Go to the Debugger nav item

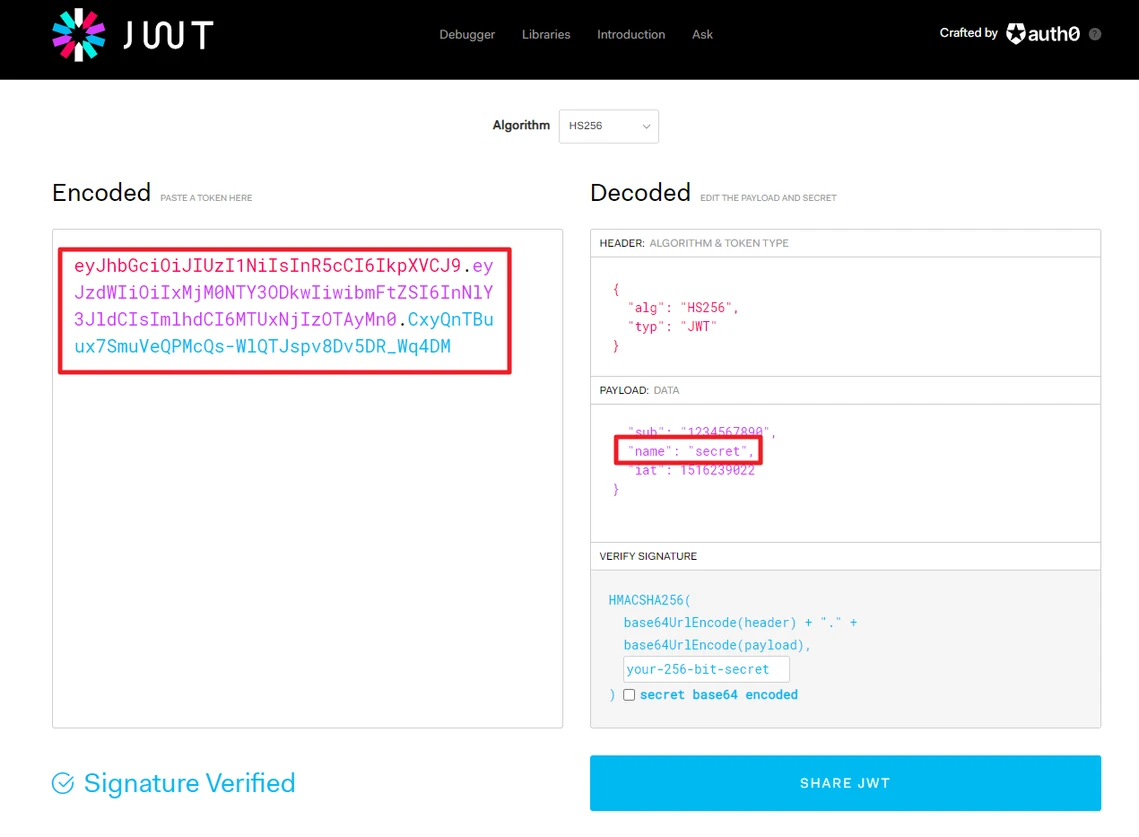(467, 35)
